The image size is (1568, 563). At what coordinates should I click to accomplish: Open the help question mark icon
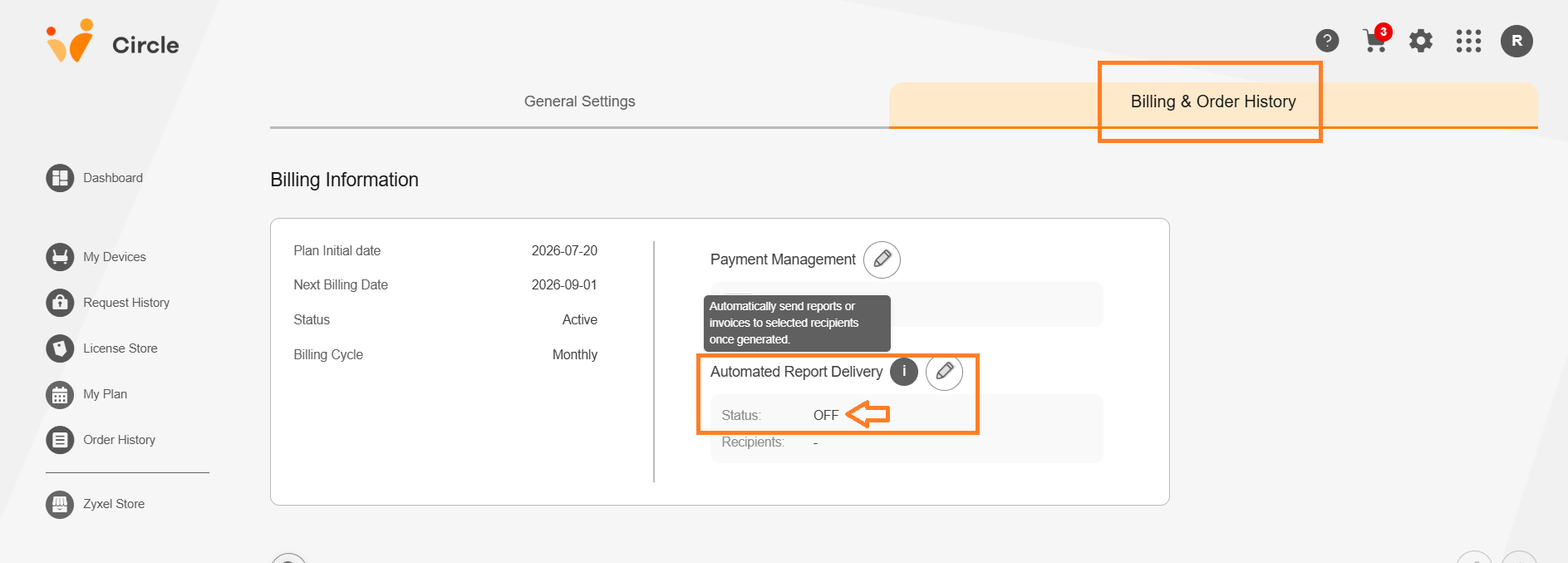click(1327, 40)
